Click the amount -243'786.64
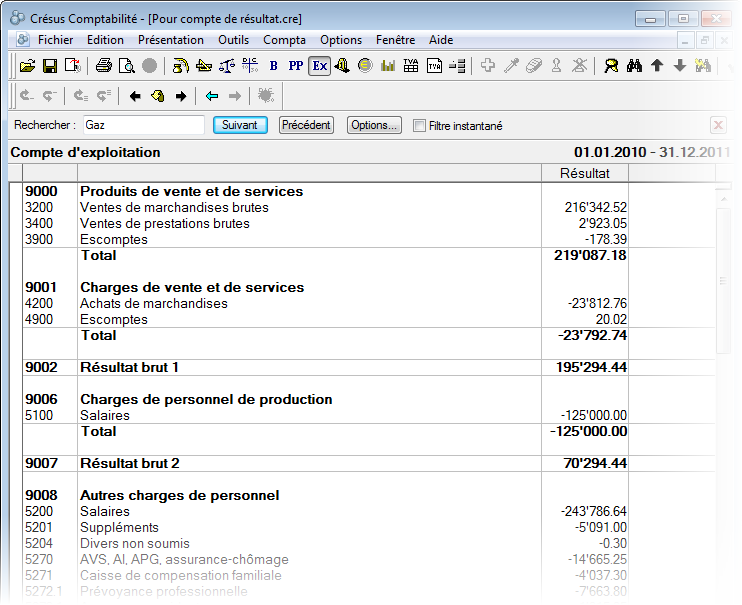This screenshot has width=742, height=605. [x=593, y=512]
